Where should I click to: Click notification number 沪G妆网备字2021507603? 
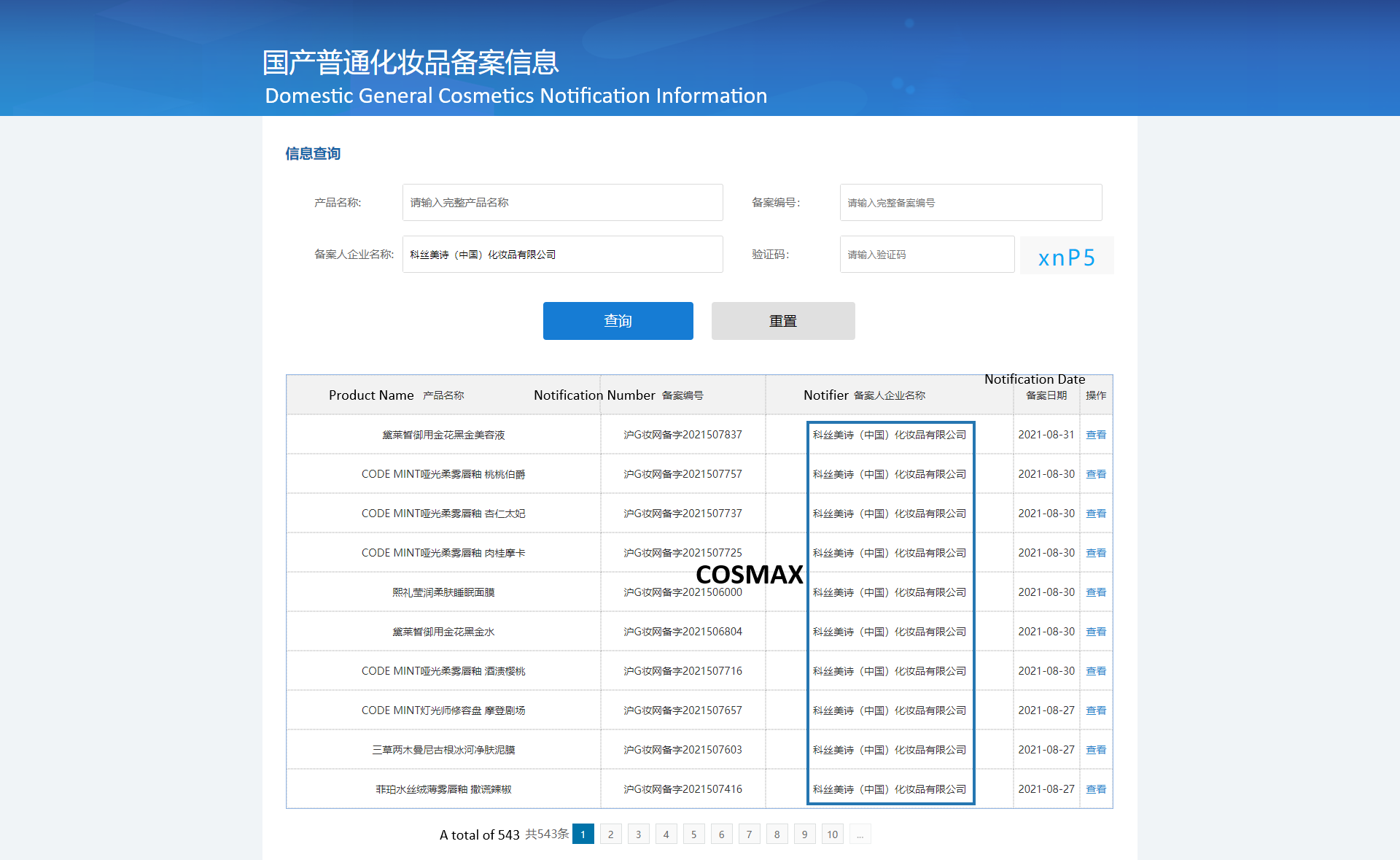pyautogui.click(x=682, y=750)
